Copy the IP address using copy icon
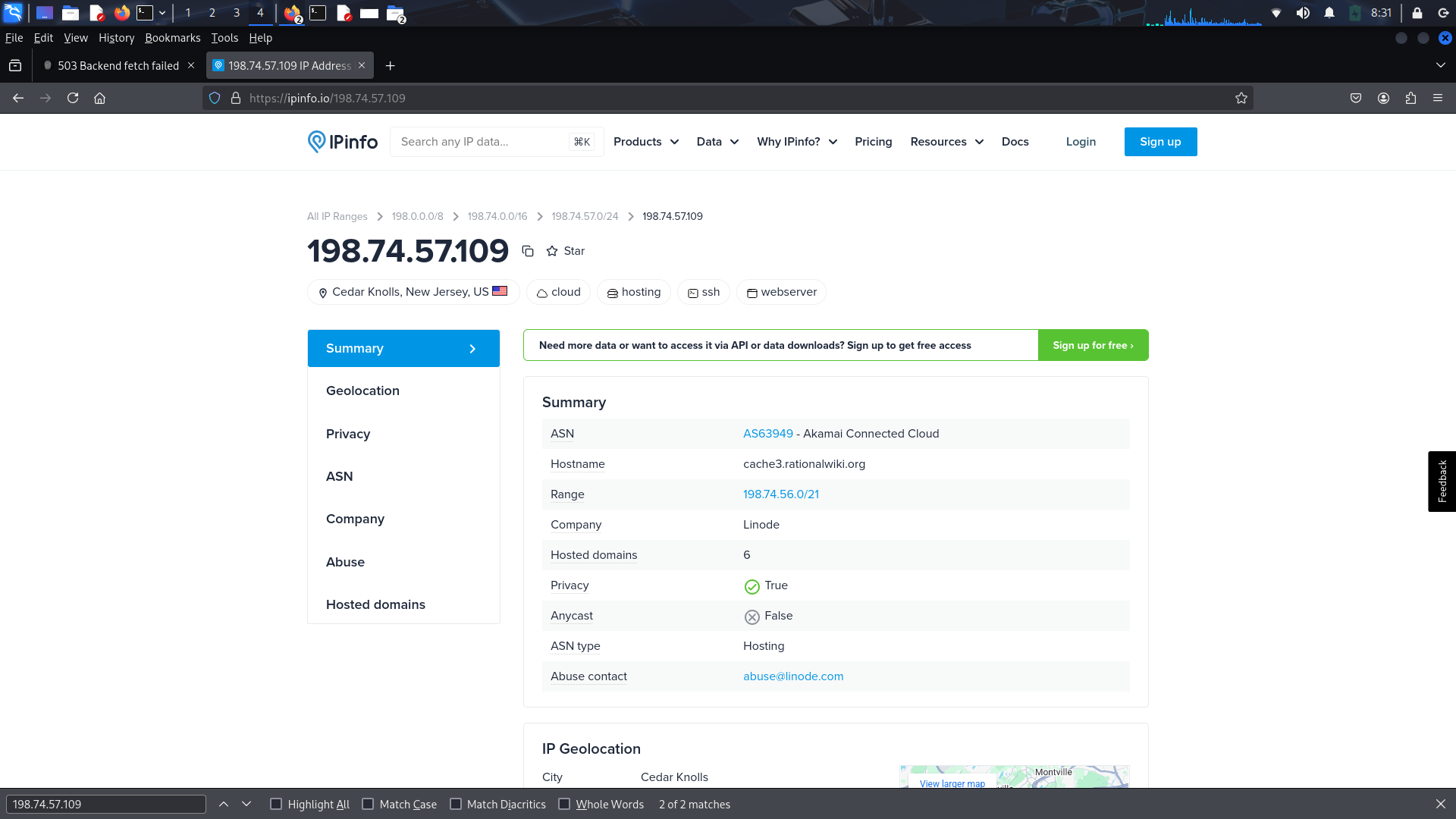Viewport: 1456px width, 819px height. 528,251
